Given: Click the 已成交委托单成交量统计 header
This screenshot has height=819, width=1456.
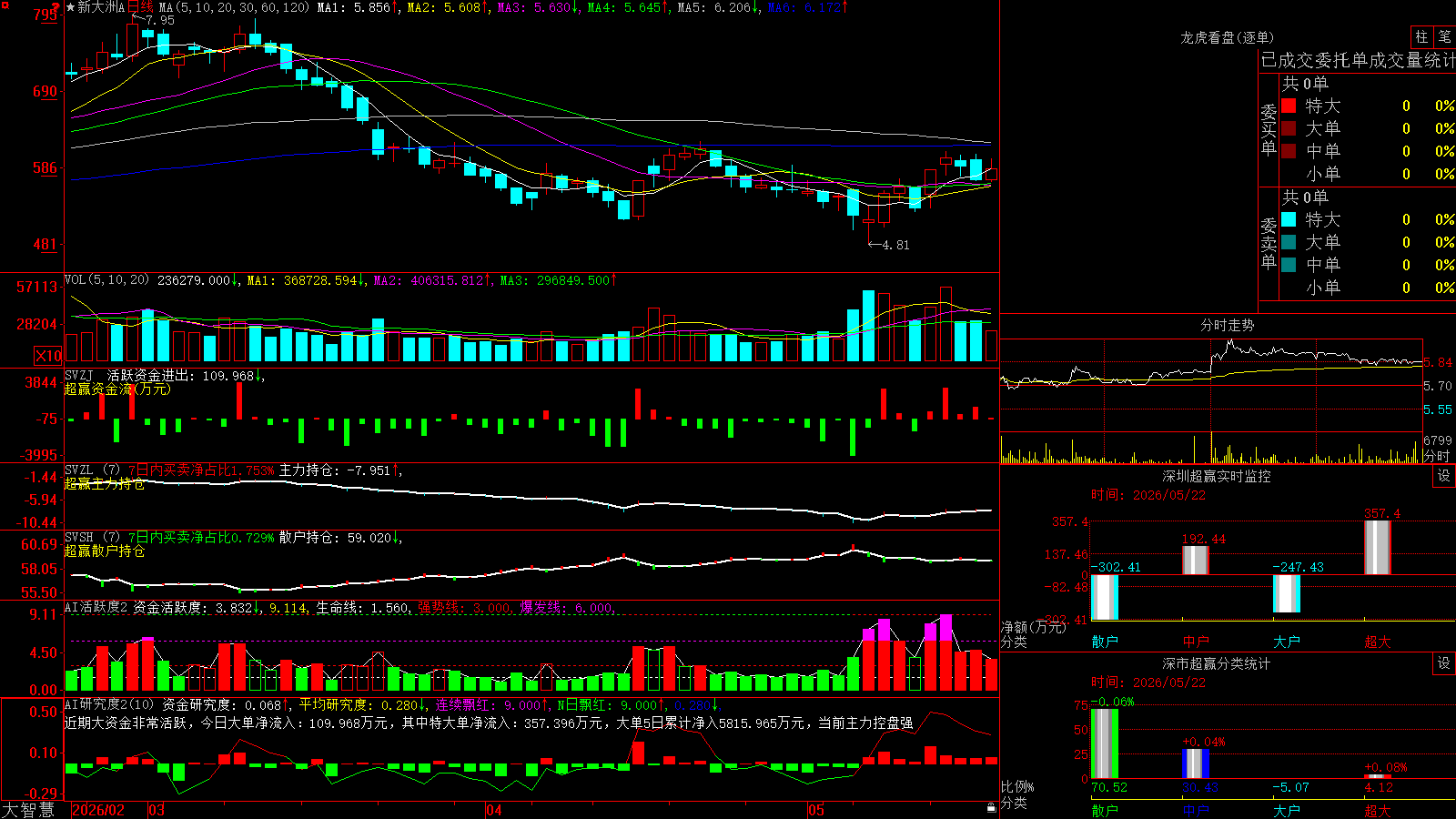Looking at the screenshot, I should point(1358,60).
